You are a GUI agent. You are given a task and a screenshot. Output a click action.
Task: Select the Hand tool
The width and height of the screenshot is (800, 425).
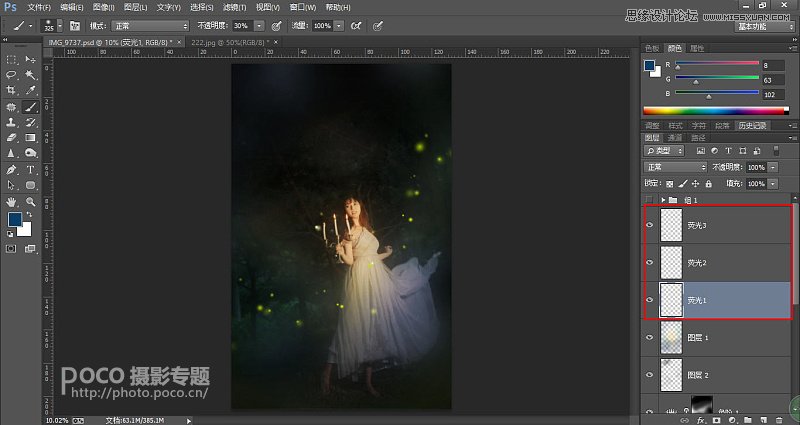click(11, 201)
